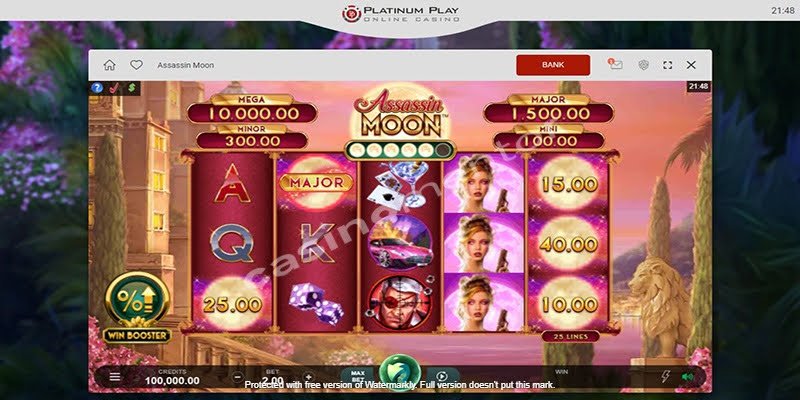This screenshot has height=400, width=800.
Task: Activate the Win Booster feature
Action: (137, 307)
